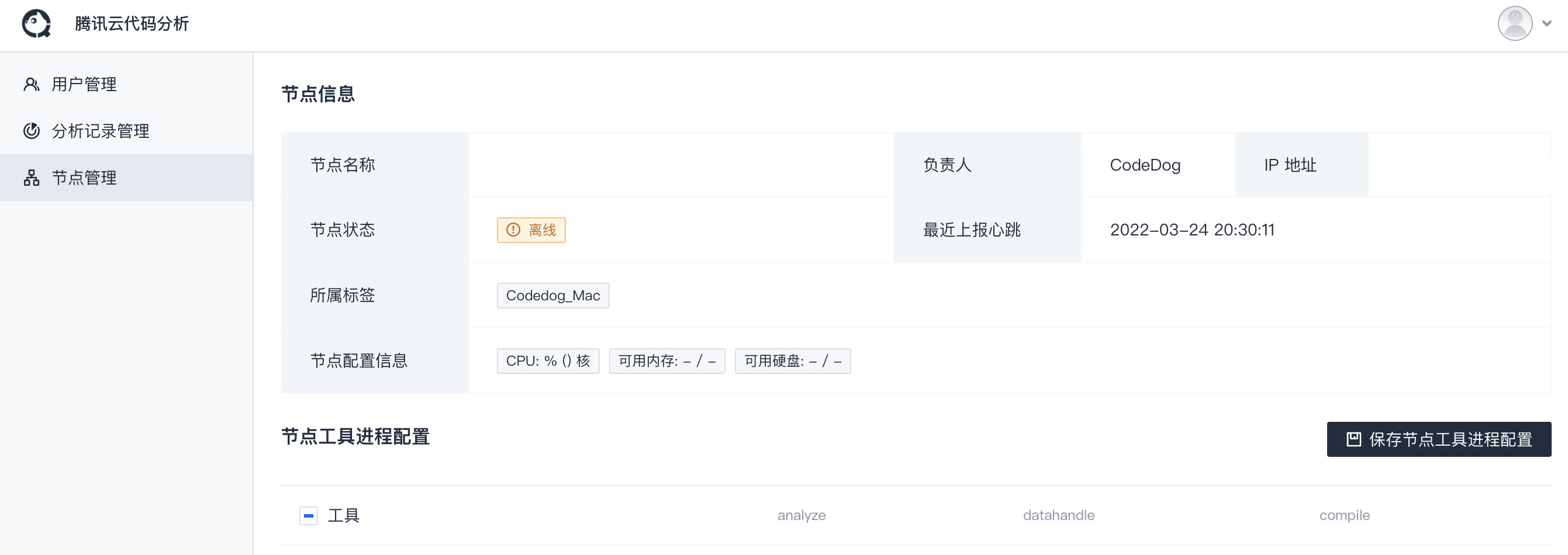
Task: Click the gauge icon beside 分析记录管理
Action: pos(32,131)
